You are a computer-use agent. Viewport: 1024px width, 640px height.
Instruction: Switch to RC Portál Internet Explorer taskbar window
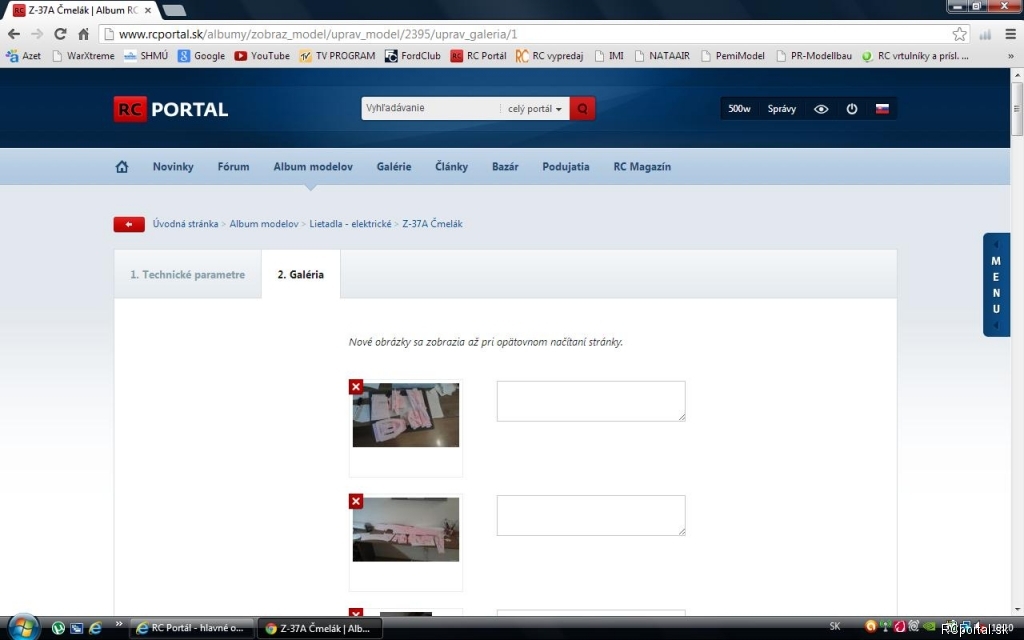coord(191,628)
